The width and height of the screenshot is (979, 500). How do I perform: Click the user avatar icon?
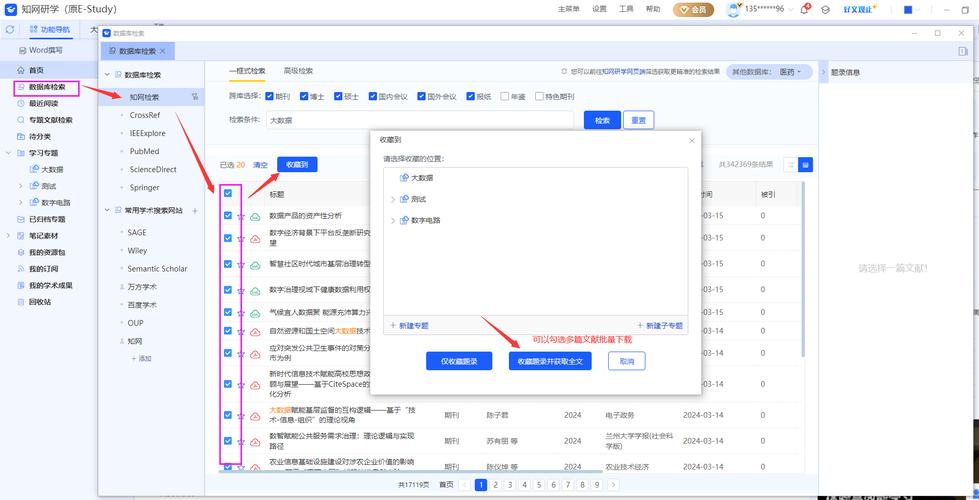click(734, 9)
